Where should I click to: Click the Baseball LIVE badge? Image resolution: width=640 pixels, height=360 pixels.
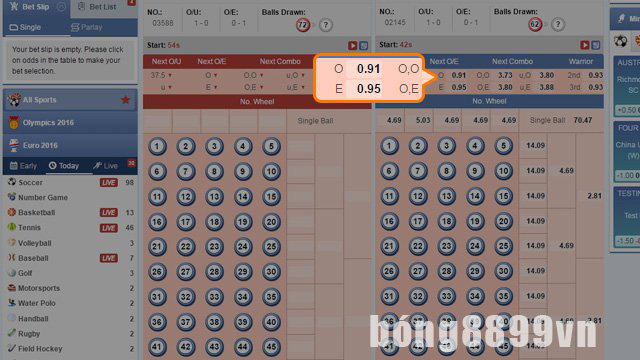pos(109,258)
